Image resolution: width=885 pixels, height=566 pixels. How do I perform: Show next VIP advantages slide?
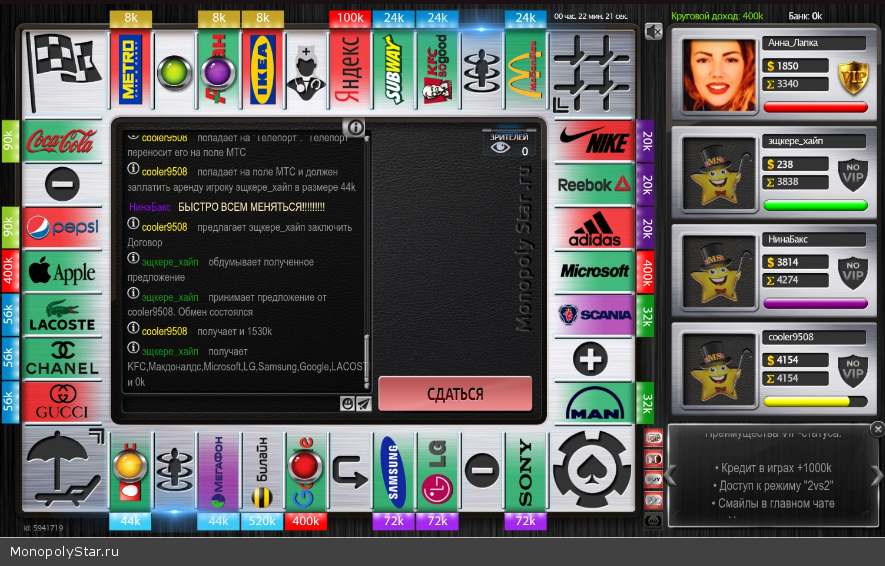point(877,475)
